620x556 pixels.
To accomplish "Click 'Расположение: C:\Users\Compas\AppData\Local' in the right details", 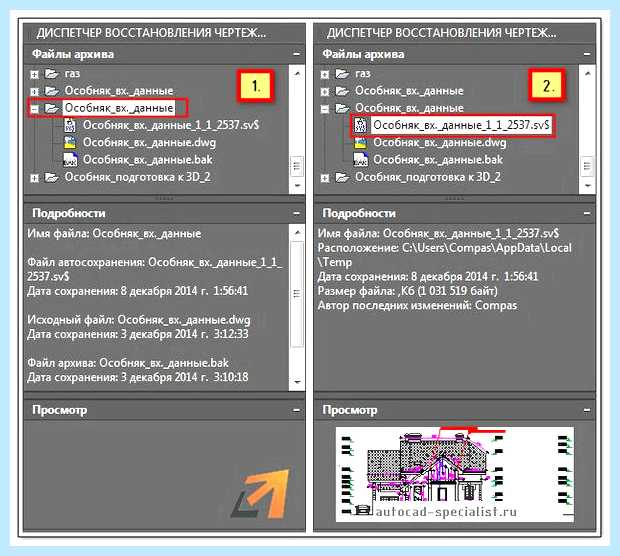I will point(444,248).
